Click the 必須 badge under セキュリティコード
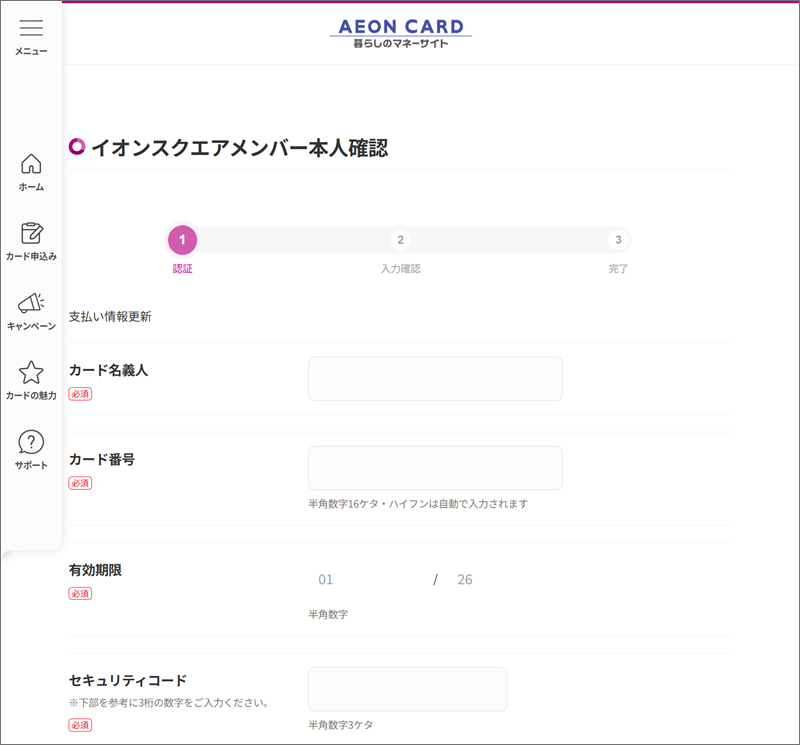Viewport: 800px width, 745px height. [x=80, y=725]
